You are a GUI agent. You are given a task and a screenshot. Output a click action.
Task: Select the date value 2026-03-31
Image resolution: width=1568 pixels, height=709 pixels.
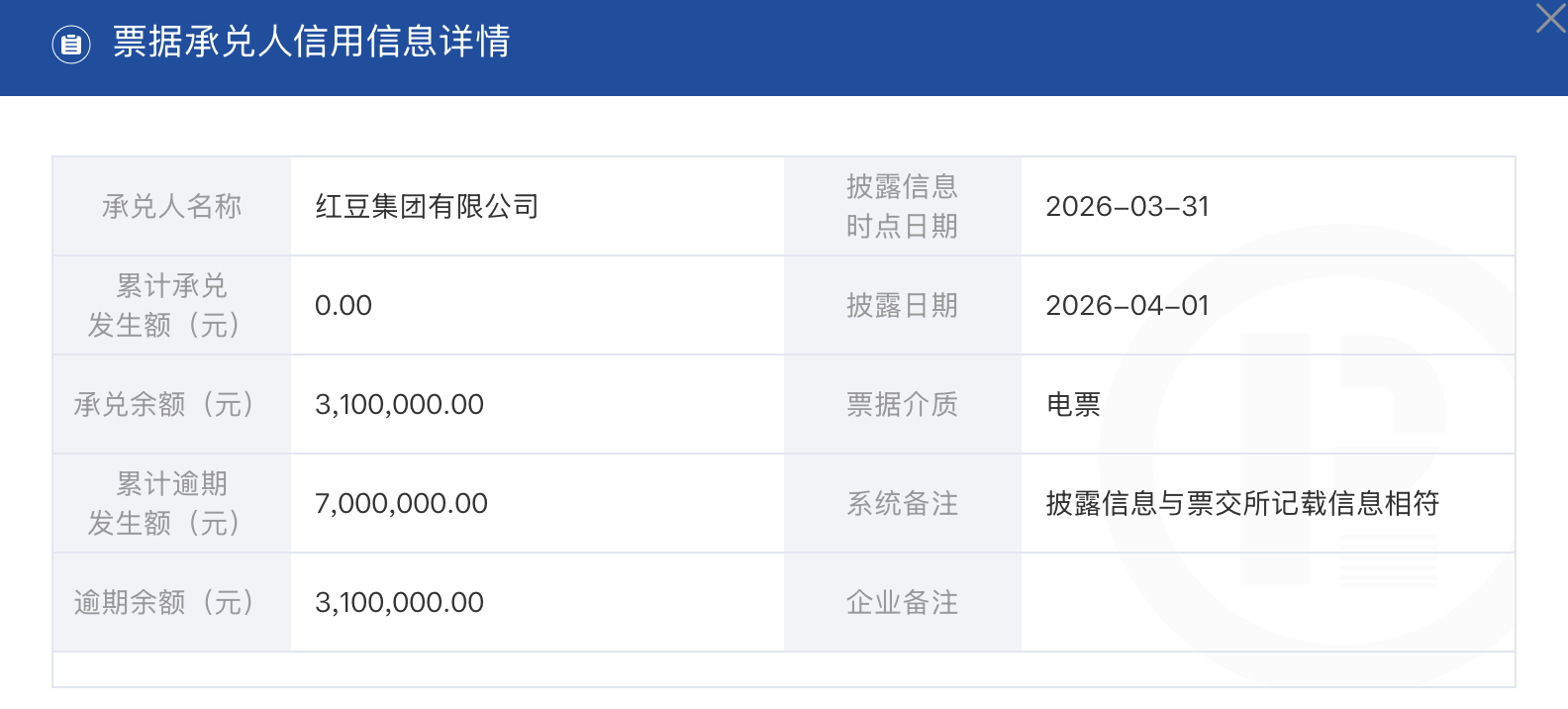click(1127, 206)
